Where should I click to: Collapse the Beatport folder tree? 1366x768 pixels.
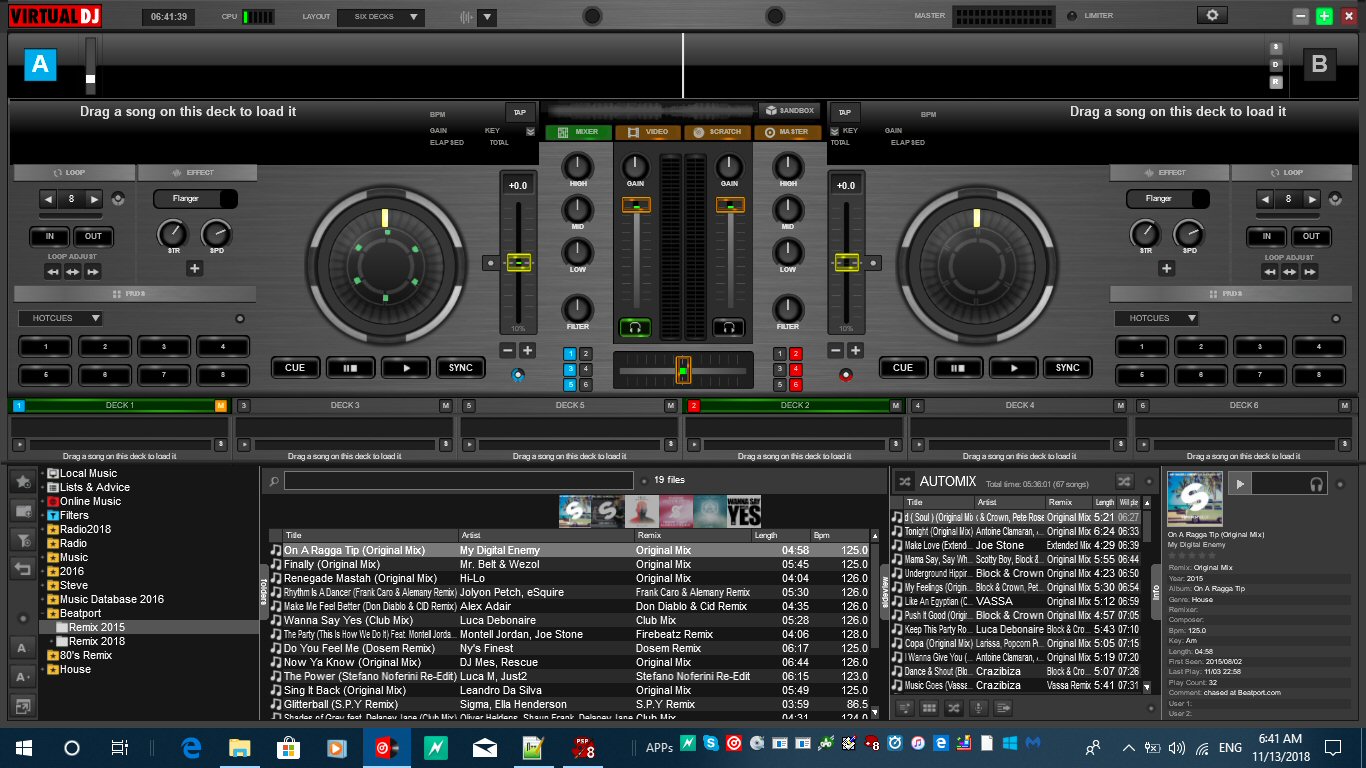tap(43, 613)
